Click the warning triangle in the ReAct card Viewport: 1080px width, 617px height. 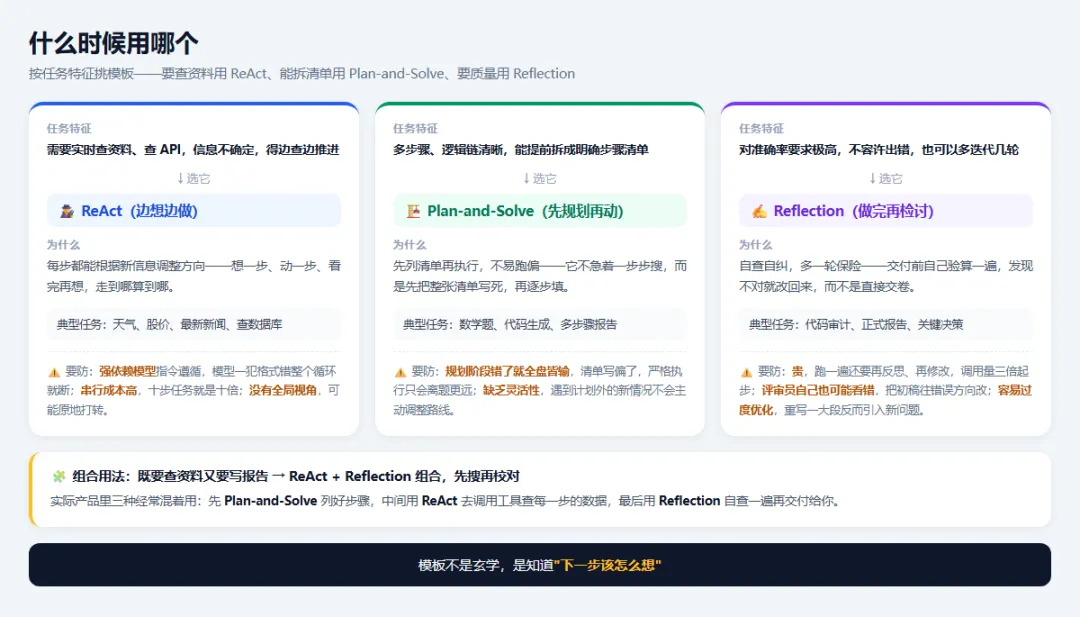pyautogui.click(x=54, y=372)
